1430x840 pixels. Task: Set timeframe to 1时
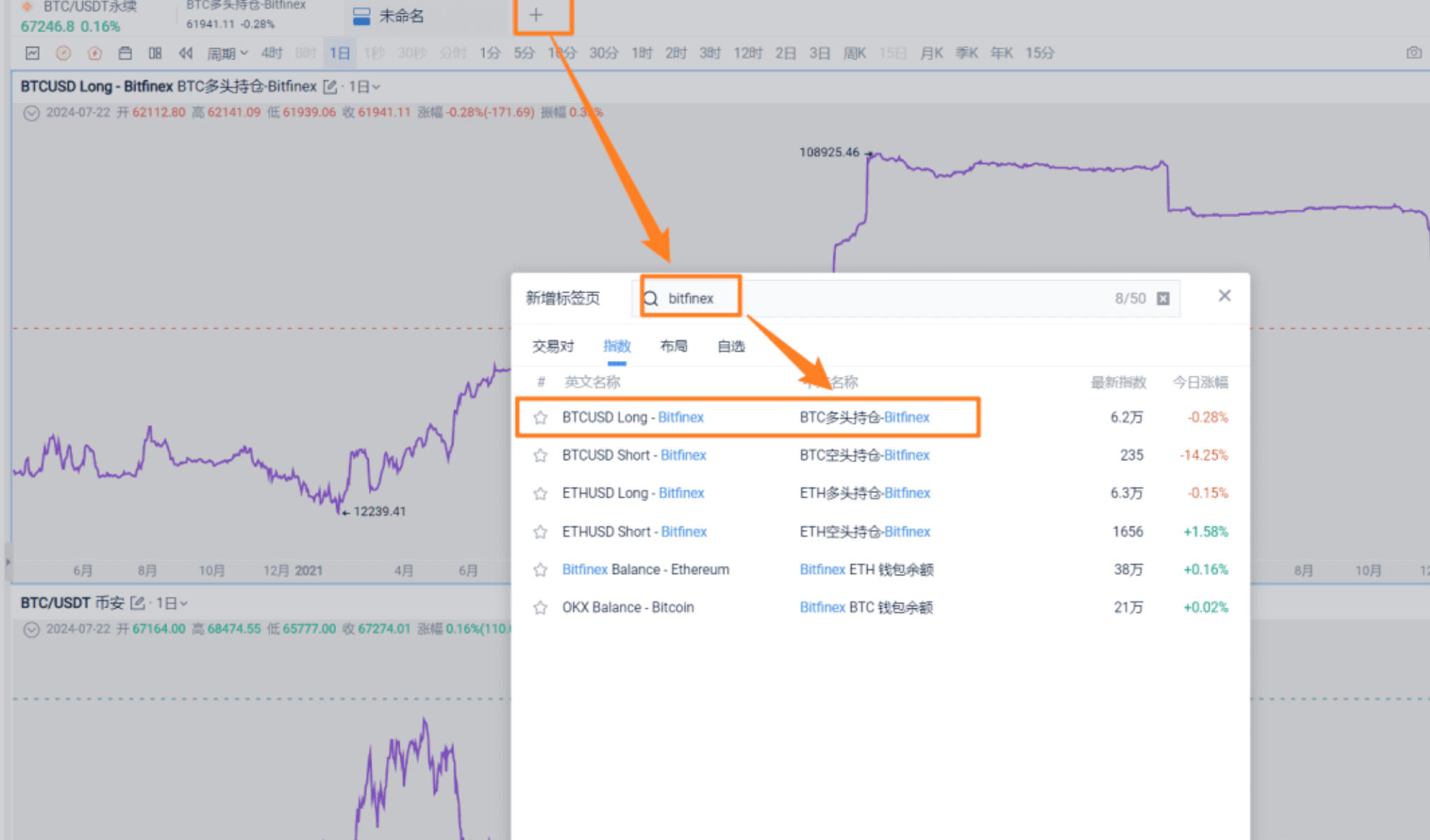pos(642,53)
